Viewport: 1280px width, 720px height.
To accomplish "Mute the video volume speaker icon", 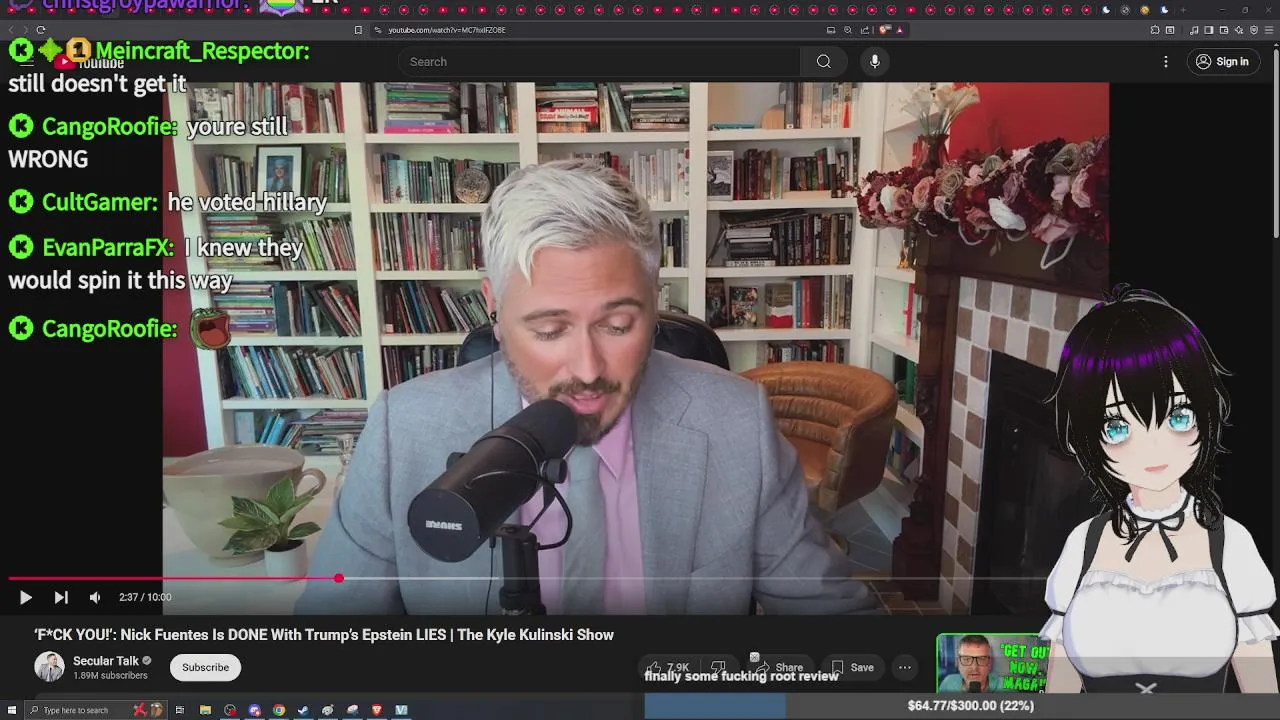I will pos(95,597).
